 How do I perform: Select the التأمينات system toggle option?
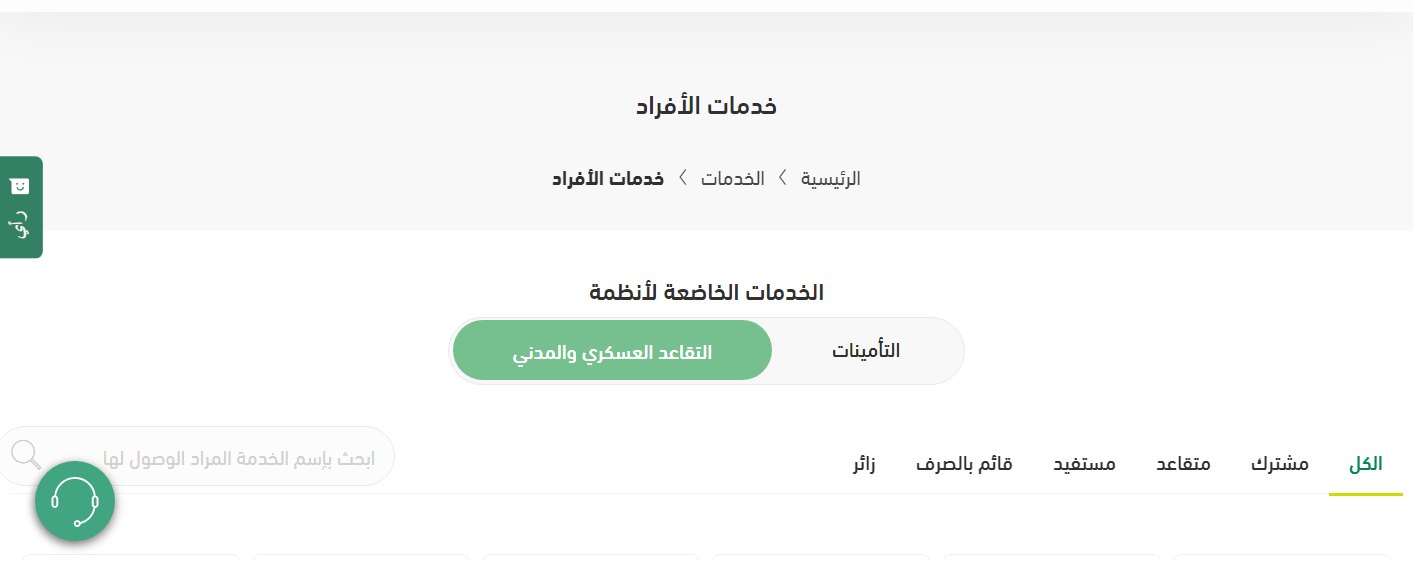click(866, 351)
